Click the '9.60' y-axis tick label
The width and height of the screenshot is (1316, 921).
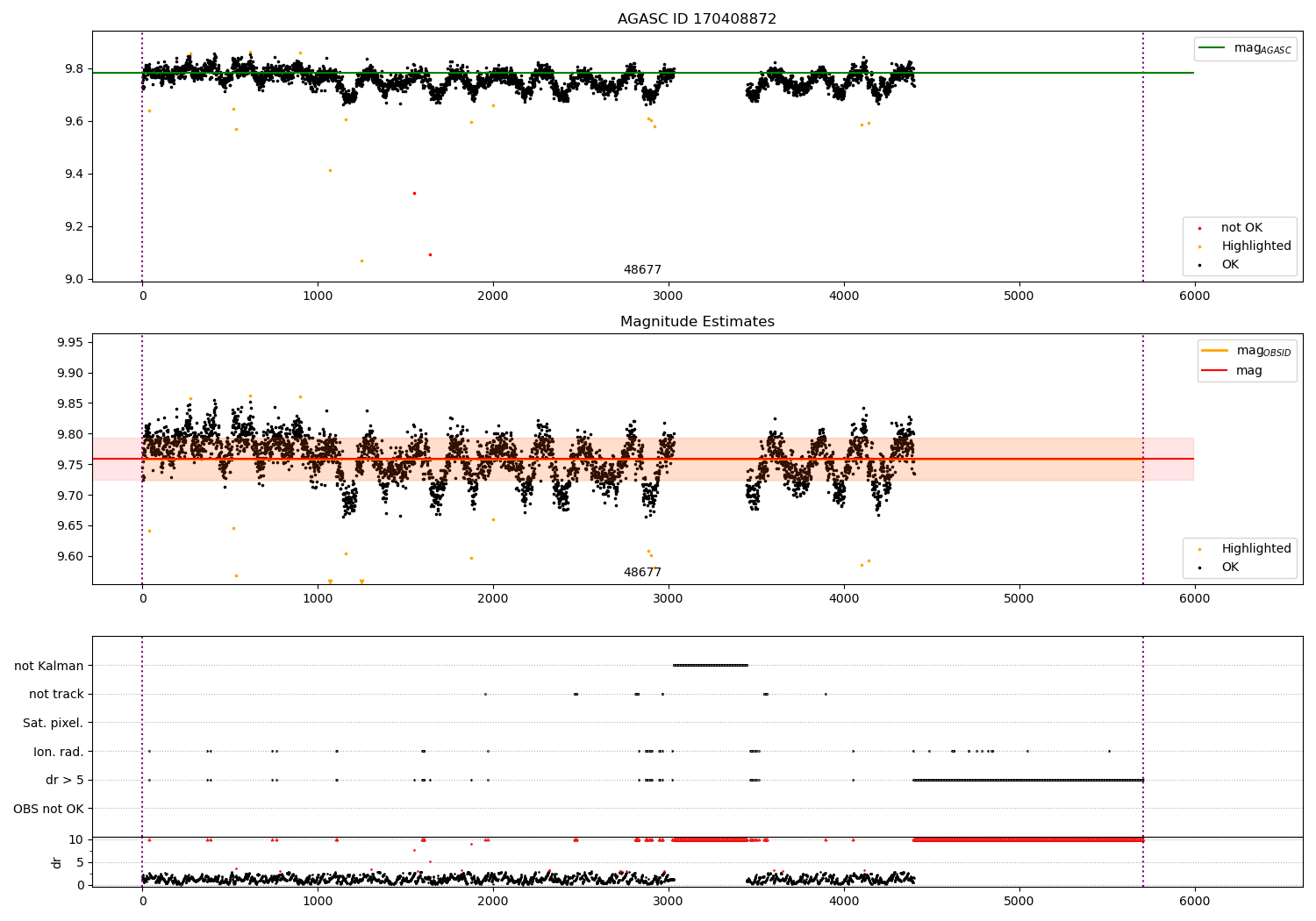coord(70,557)
